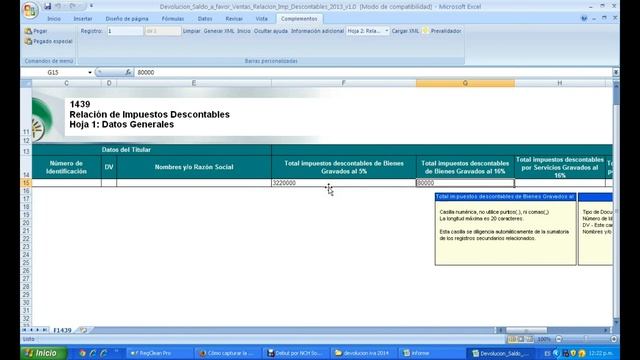640x360 pixels.
Task: Open Quick Access Toolbar customize dropdown
Action: coord(91,6)
